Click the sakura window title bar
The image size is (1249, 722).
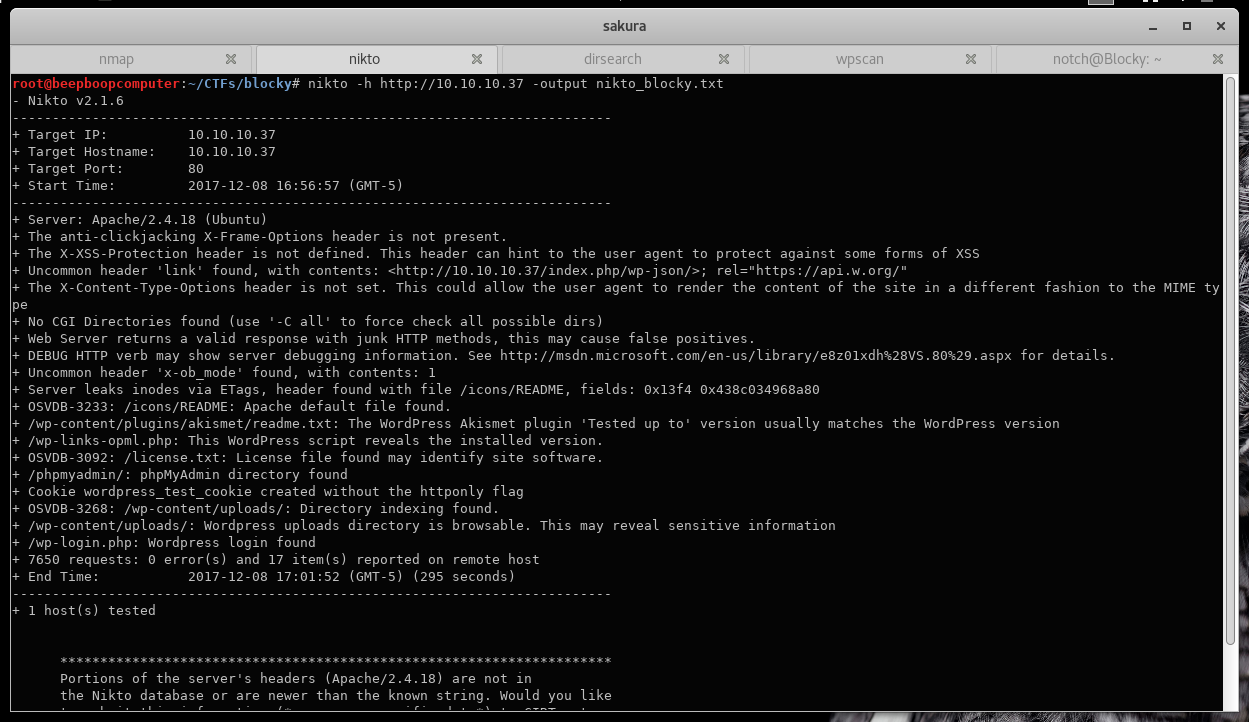coord(624,26)
